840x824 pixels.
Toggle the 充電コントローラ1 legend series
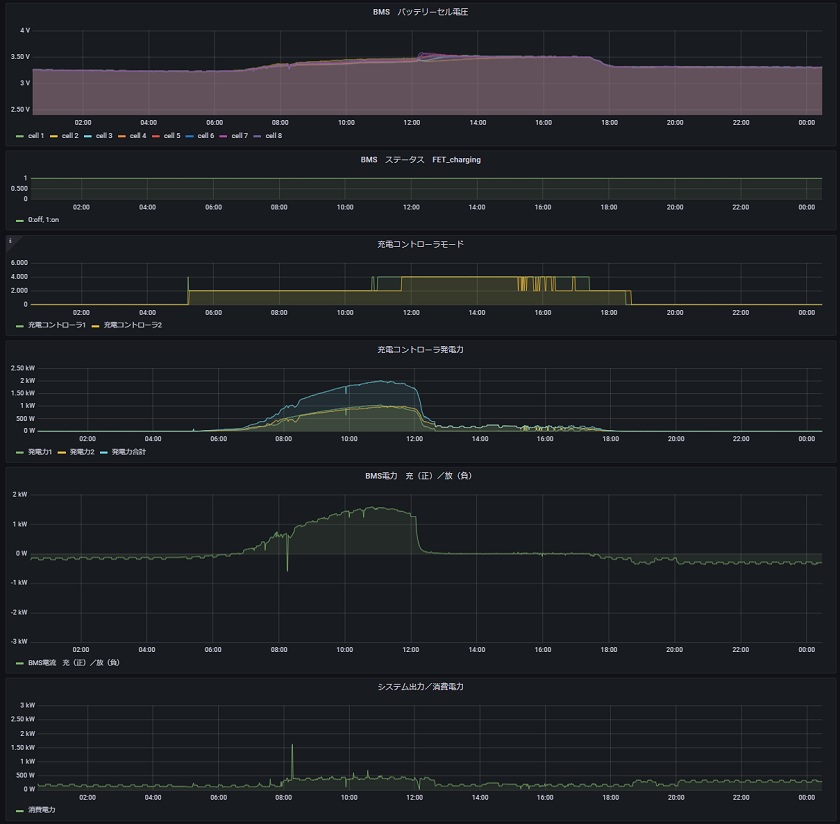tap(57, 325)
